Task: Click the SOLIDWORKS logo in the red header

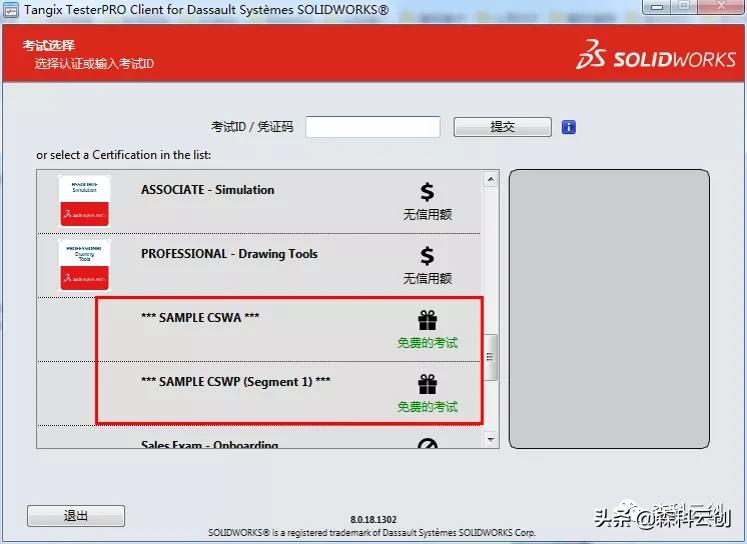Action: click(656, 55)
